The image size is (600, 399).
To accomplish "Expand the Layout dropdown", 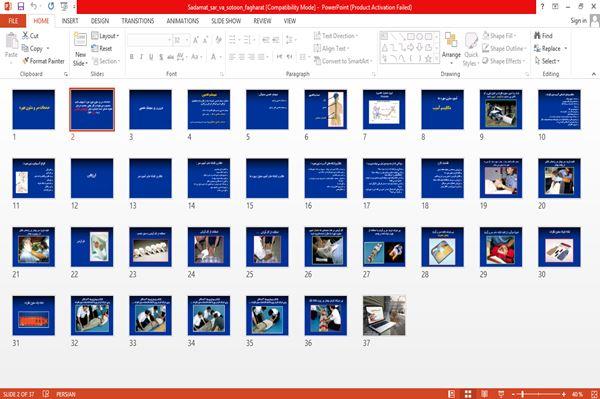I will 105,36.
